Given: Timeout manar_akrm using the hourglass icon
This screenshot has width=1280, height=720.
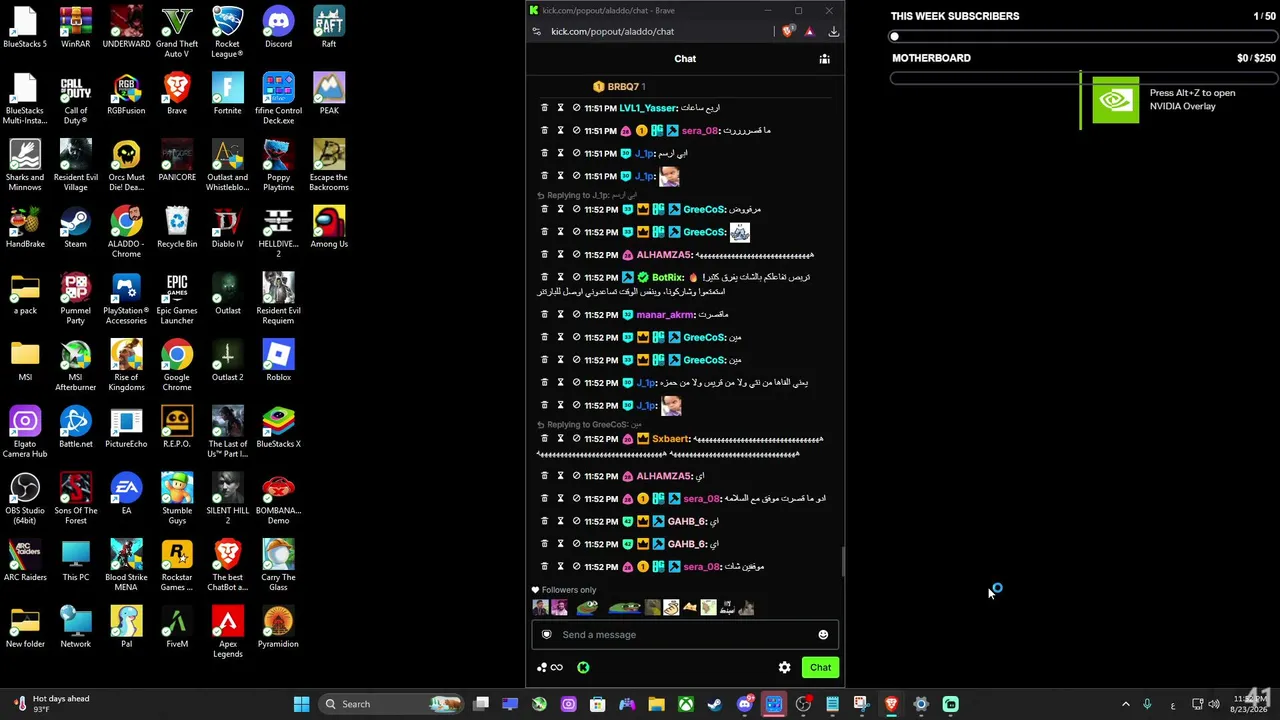Looking at the screenshot, I should (560, 315).
